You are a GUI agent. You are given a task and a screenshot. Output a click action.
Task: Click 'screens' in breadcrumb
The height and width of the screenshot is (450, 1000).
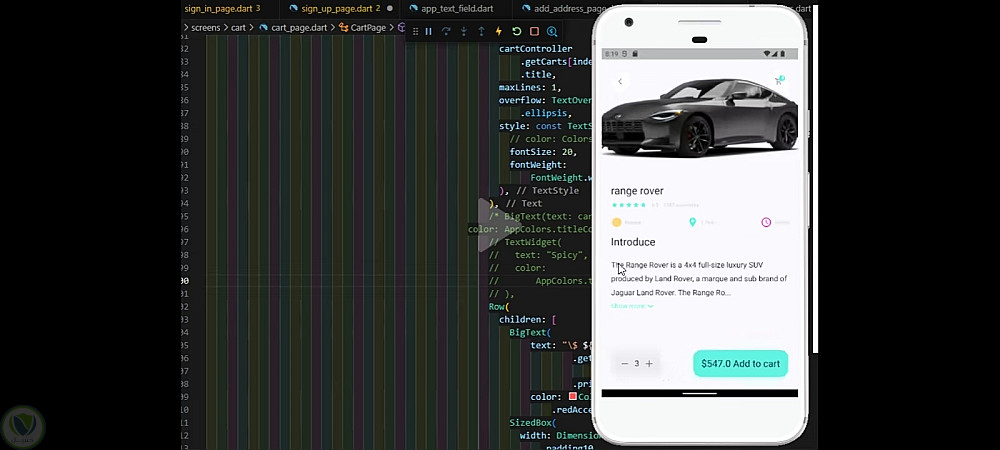pyautogui.click(x=205, y=27)
